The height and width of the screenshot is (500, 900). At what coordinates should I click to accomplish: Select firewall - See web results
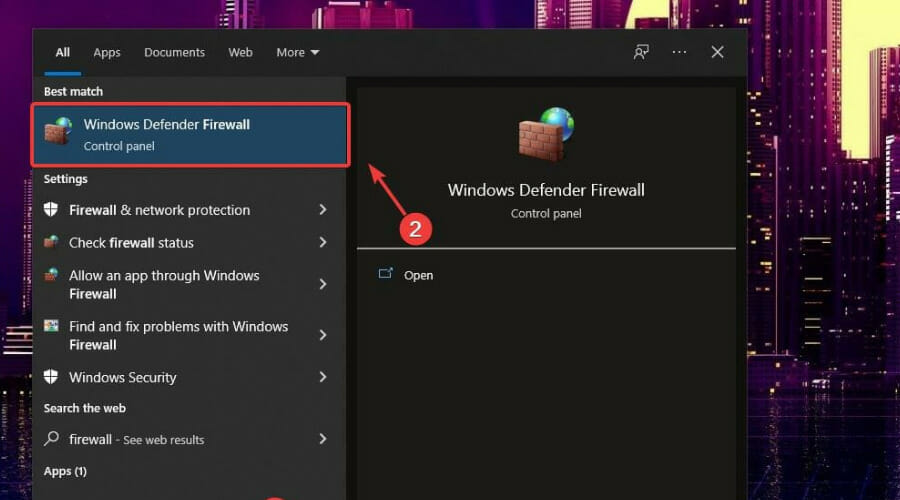pos(190,439)
